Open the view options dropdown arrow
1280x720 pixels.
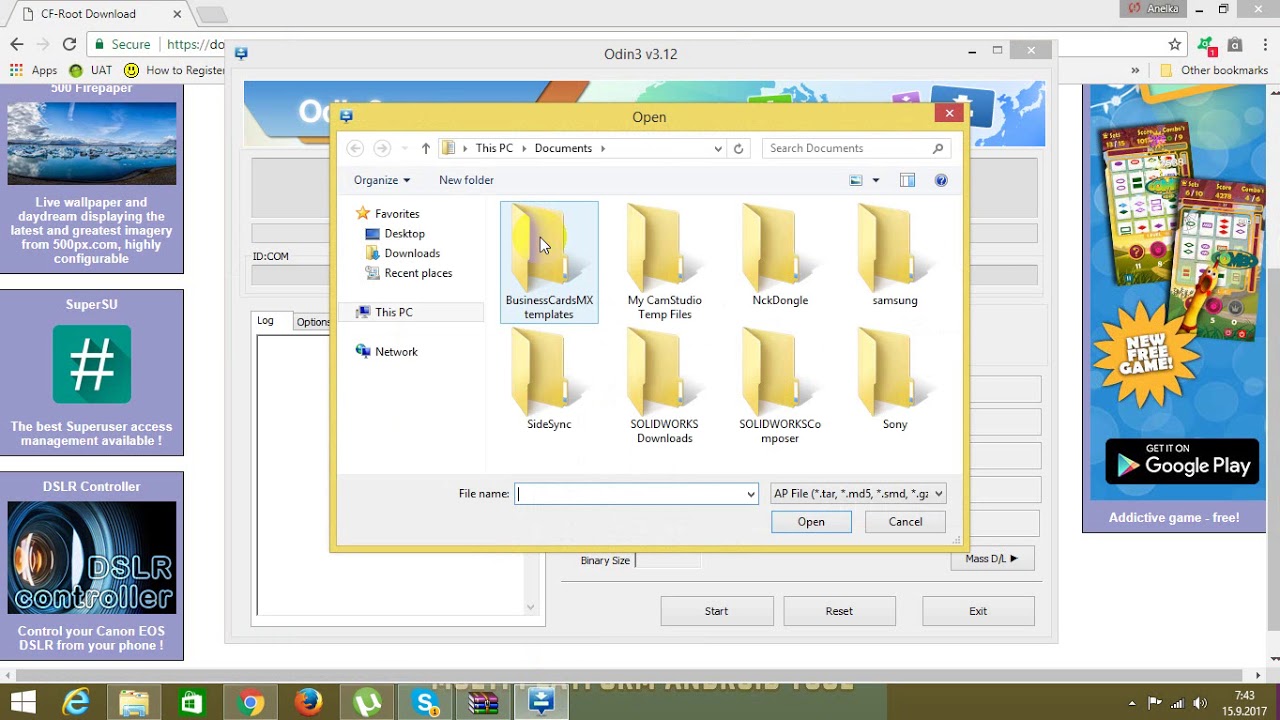876,180
